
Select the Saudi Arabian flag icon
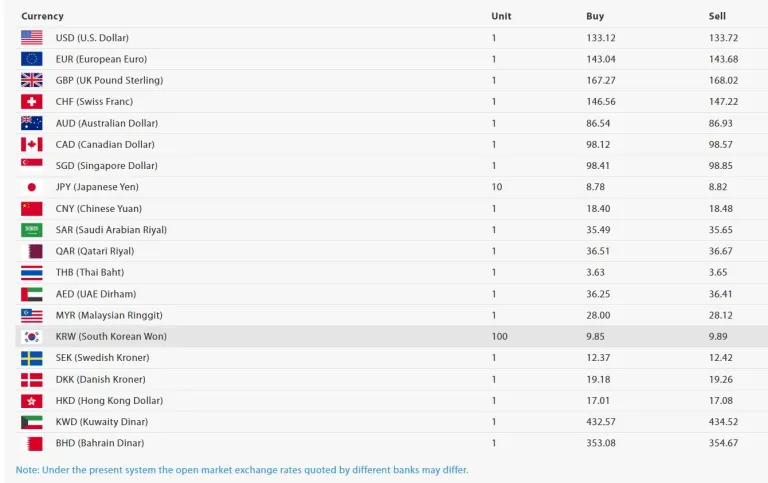(x=31, y=230)
